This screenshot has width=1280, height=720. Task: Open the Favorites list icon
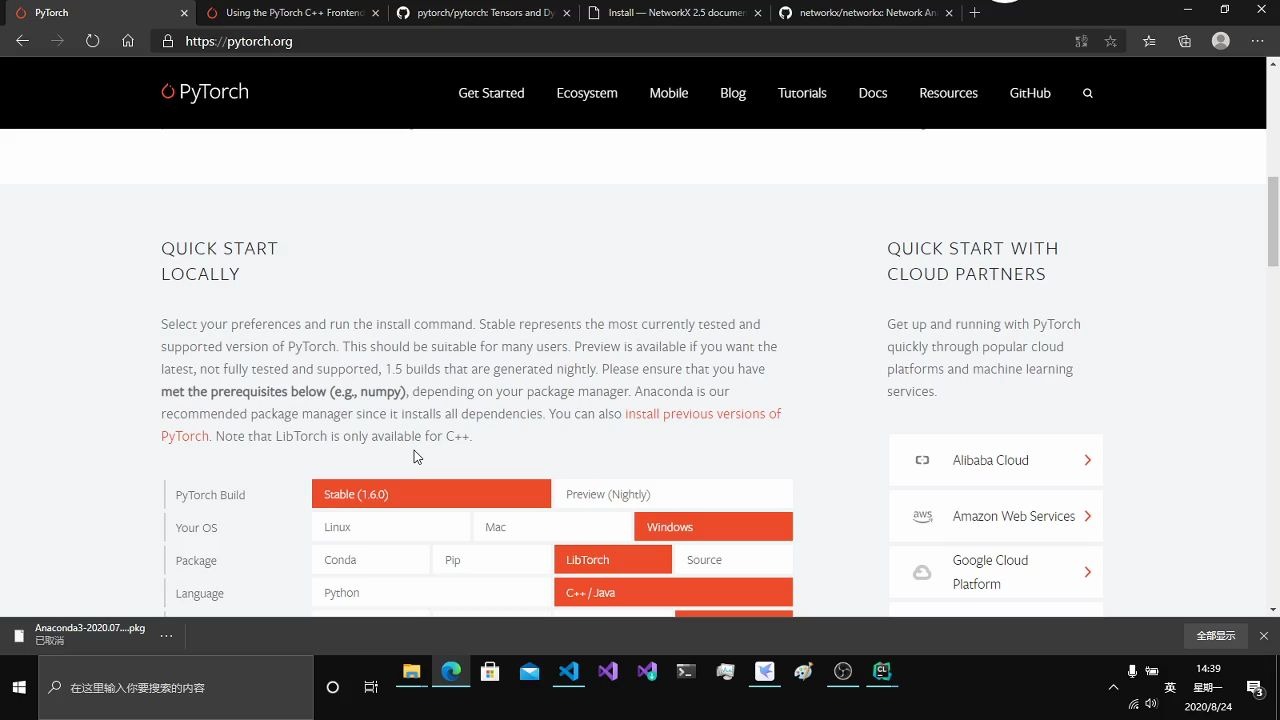1149,41
